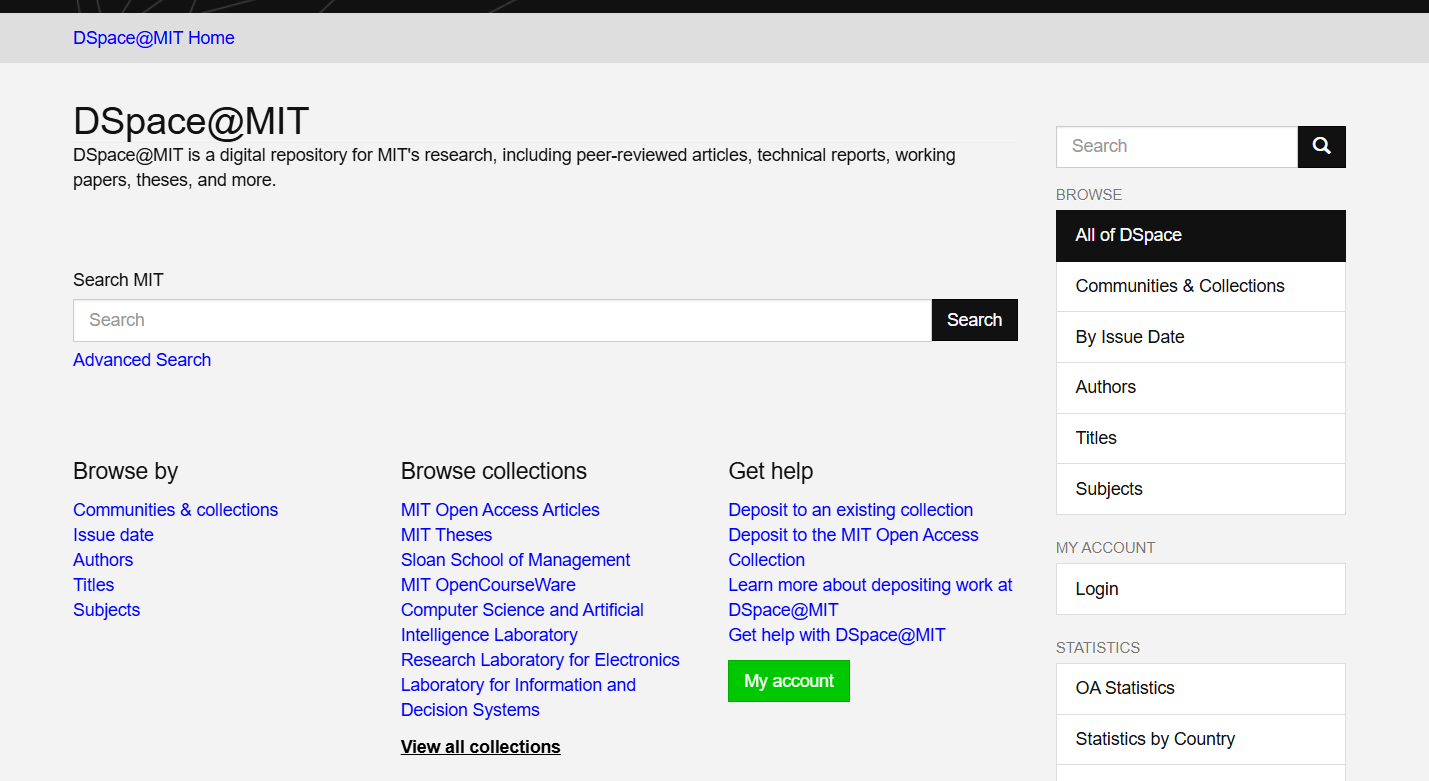This screenshot has width=1429, height=781.
Task: Open the Login page
Action: point(1096,589)
